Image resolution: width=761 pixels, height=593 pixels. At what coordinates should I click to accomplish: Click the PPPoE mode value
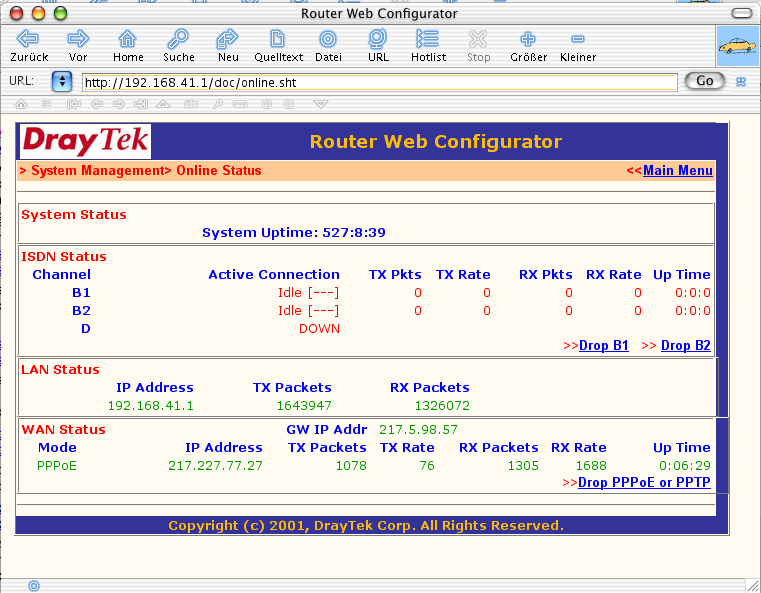click(57, 466)
